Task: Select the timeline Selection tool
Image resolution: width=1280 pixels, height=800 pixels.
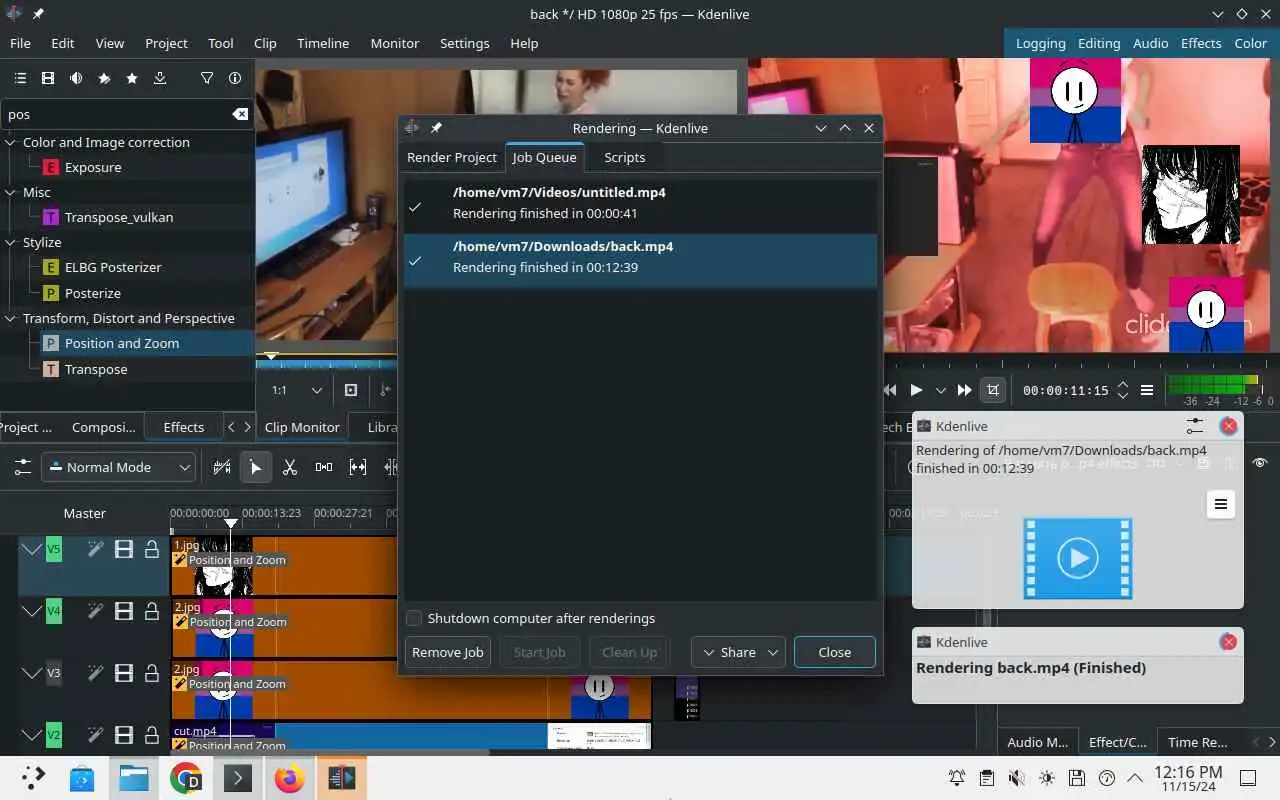Action: tap(256, 467)
